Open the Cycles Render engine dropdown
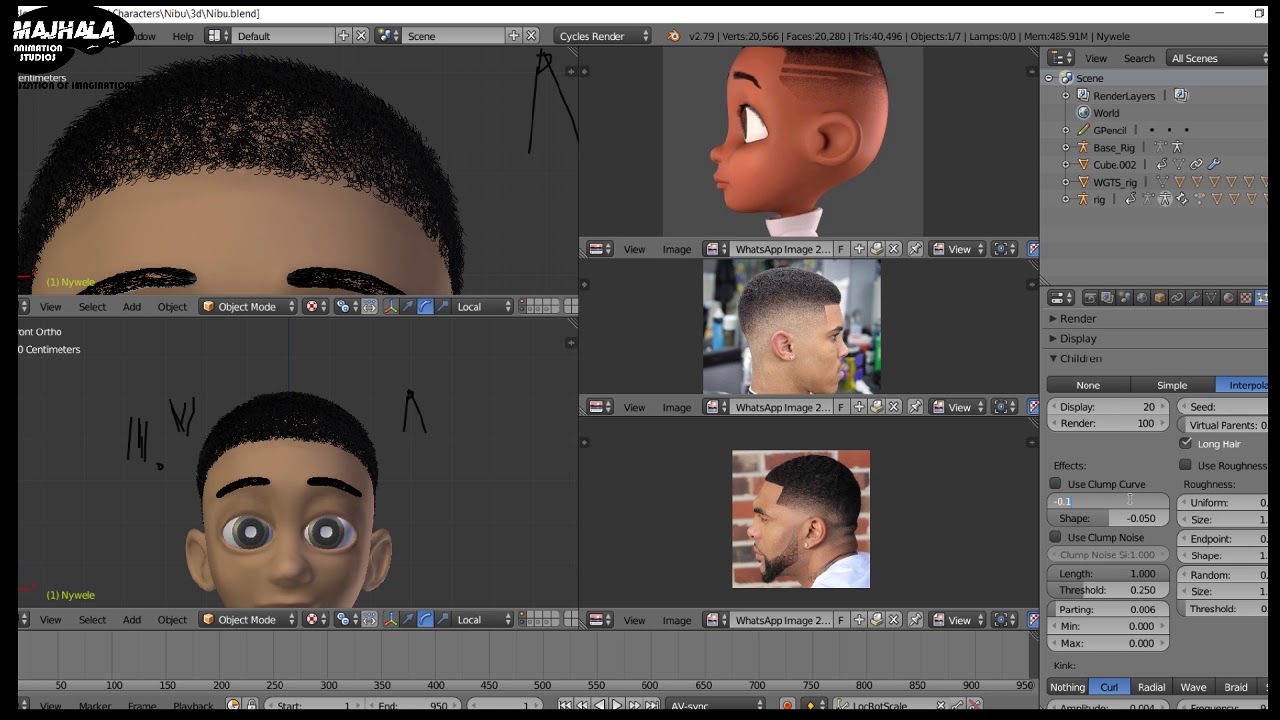 point(603,36)
